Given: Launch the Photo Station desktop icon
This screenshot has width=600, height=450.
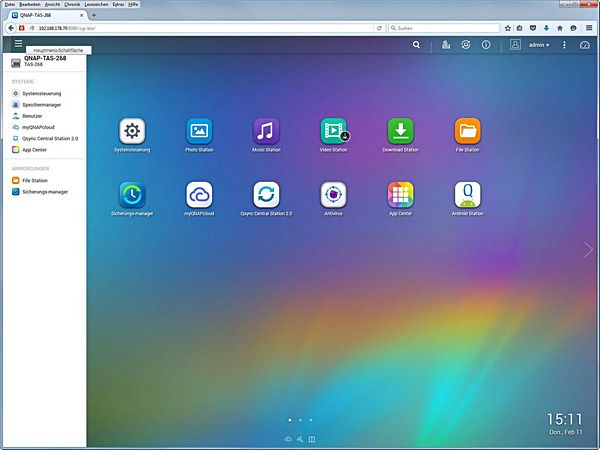Looking at the screenshot, I should 199,131.
